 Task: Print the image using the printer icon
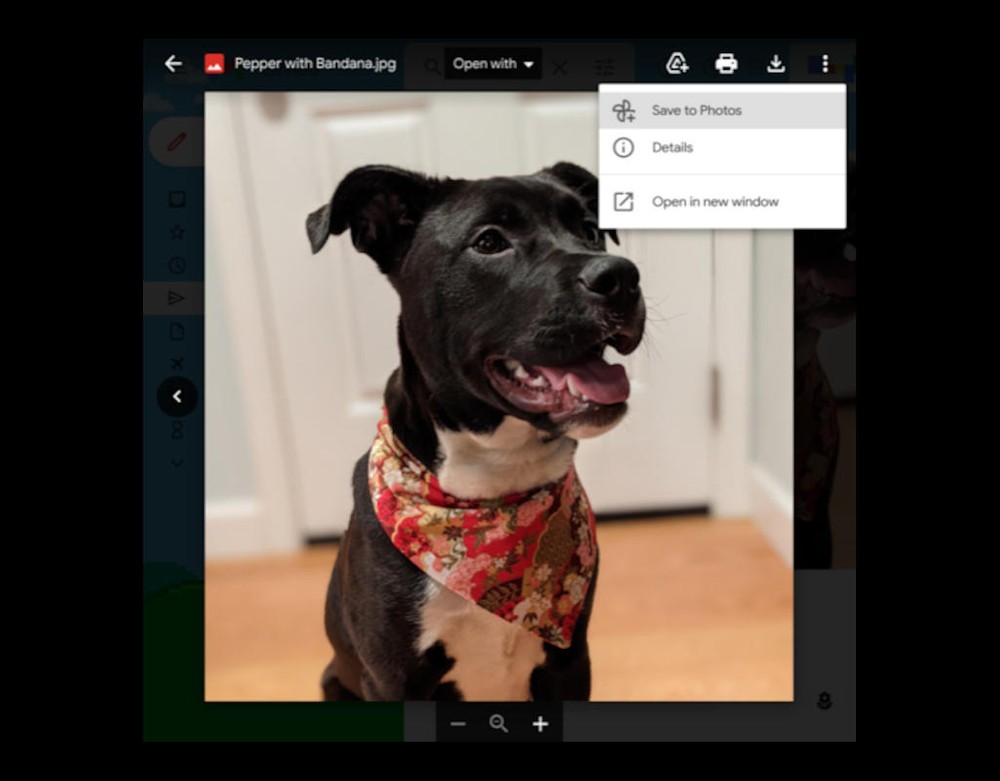(726, 64)
